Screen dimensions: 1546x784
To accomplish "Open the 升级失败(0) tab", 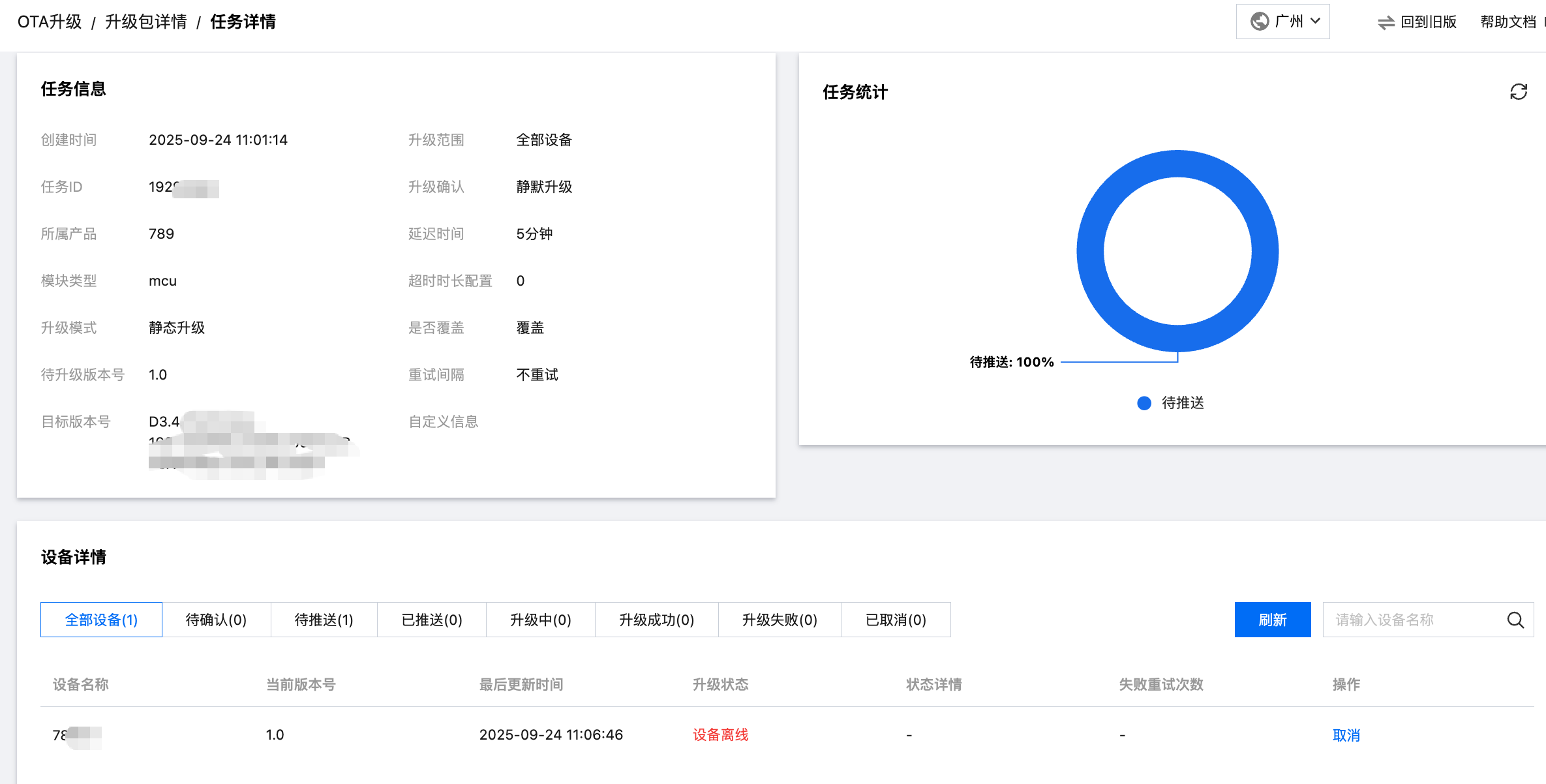I will [779, 620].
